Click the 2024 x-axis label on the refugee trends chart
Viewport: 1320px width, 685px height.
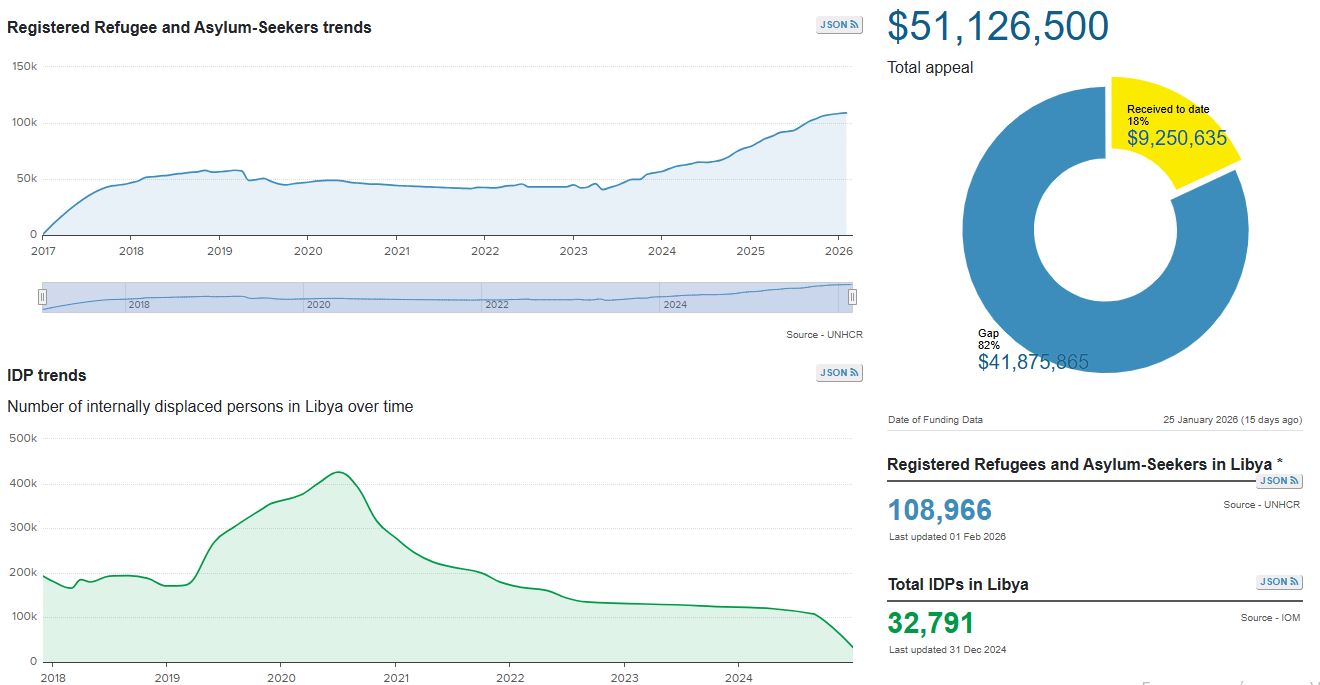[661, 251]
